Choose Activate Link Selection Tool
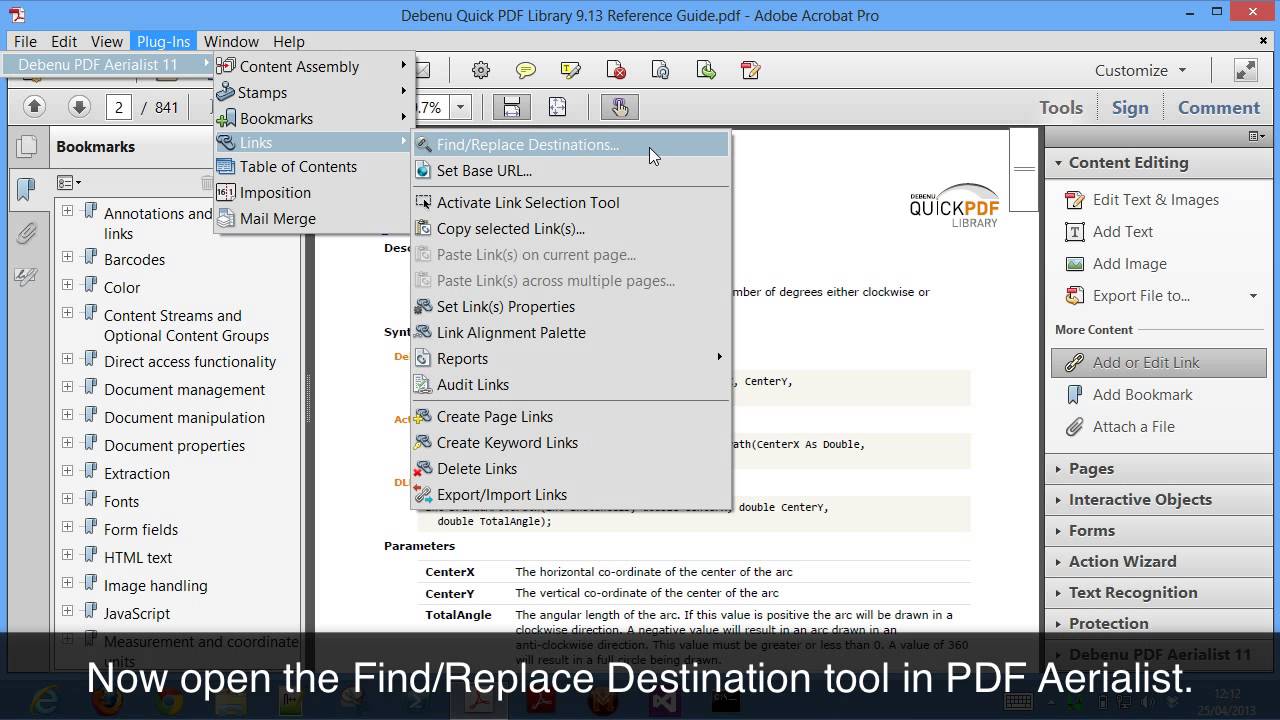 [571, 202]
